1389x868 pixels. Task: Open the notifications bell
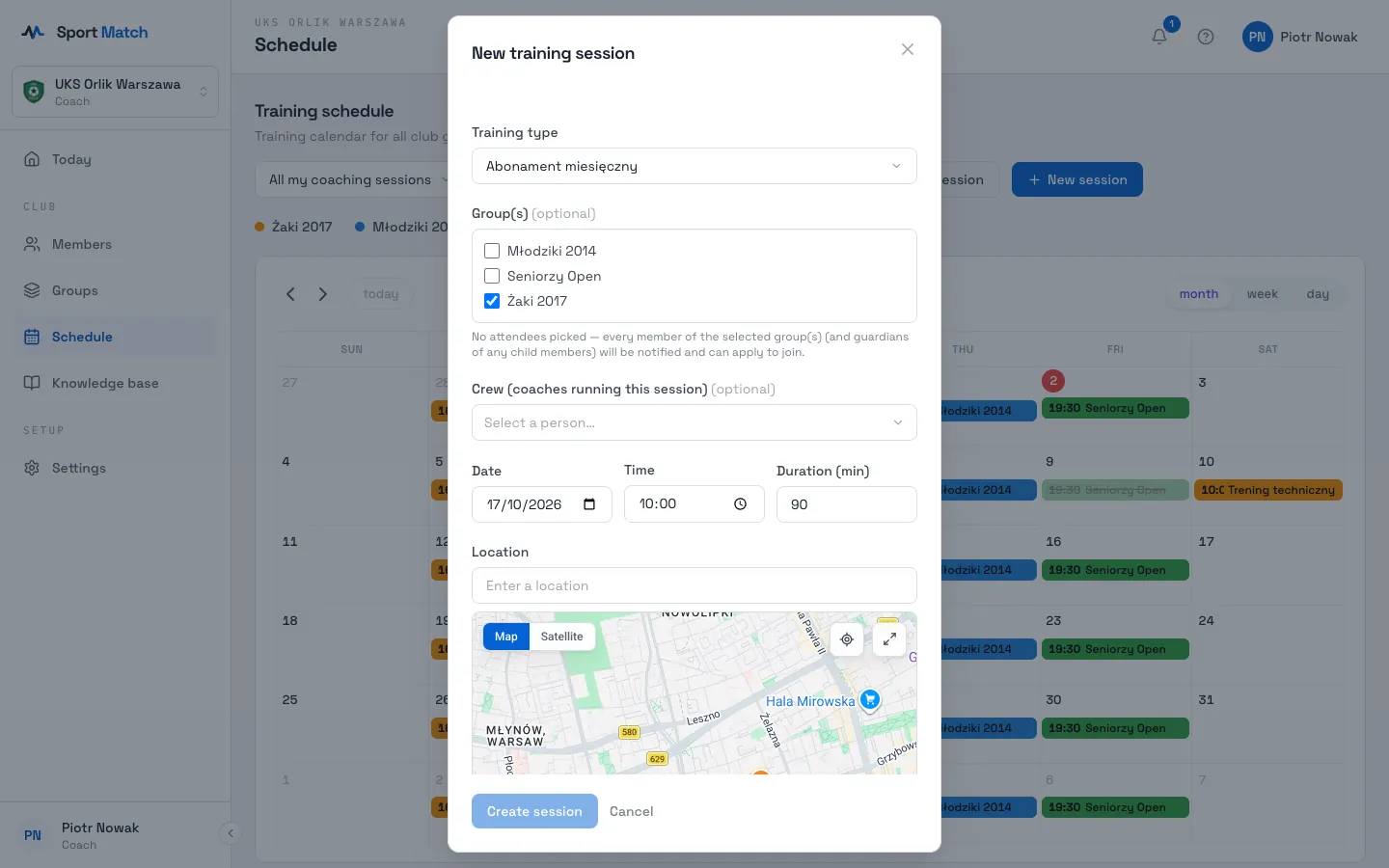point(1159,37)
